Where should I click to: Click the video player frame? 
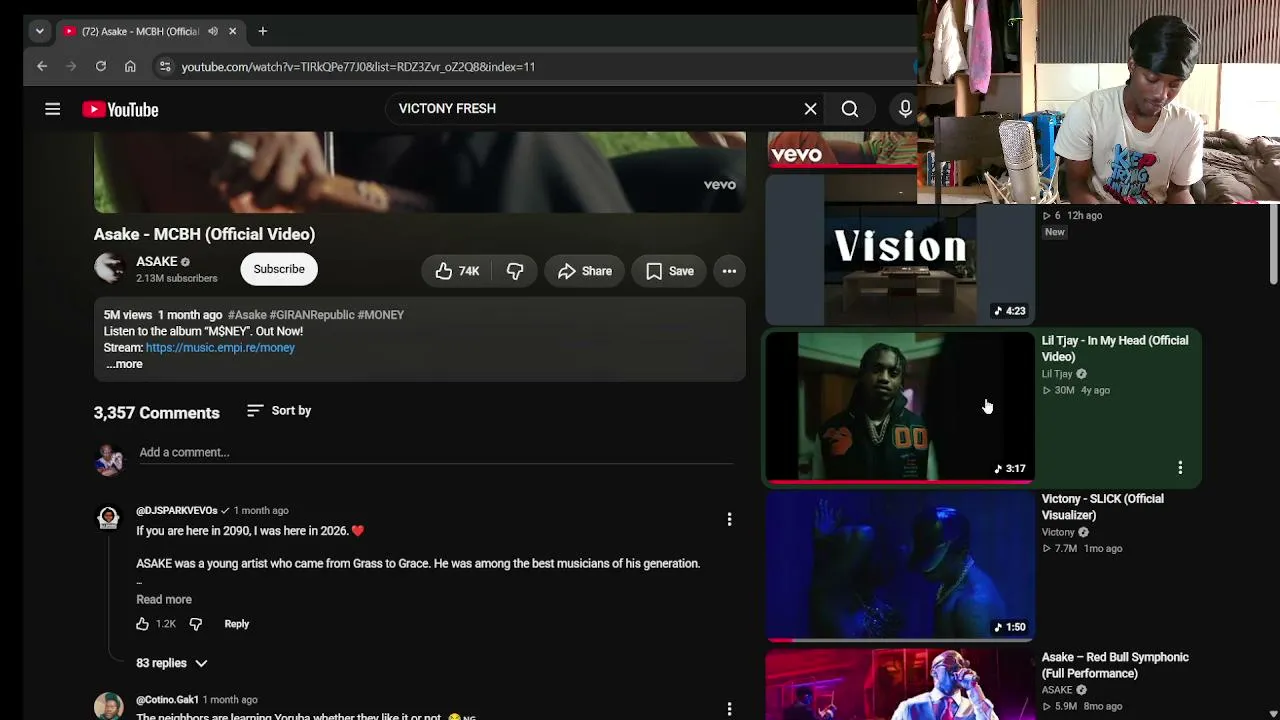pos(420,172)
